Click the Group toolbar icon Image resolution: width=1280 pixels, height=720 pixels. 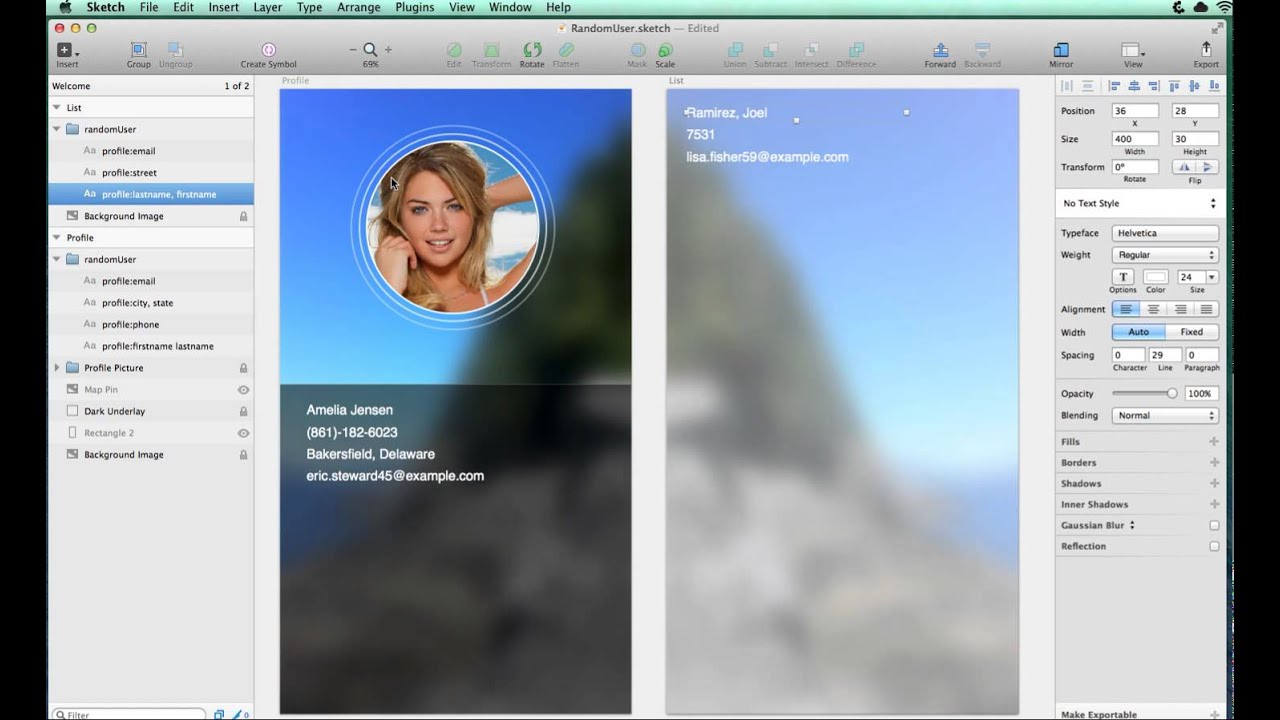click(139, 50)
